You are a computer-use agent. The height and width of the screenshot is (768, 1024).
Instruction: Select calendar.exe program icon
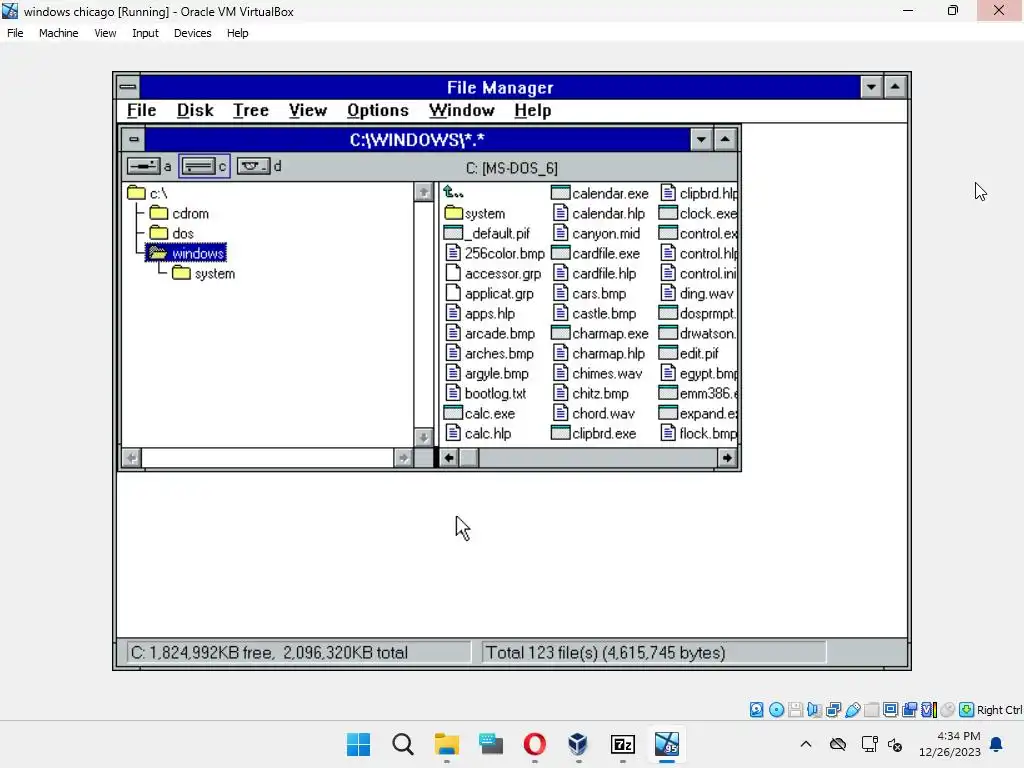[560, 193]
